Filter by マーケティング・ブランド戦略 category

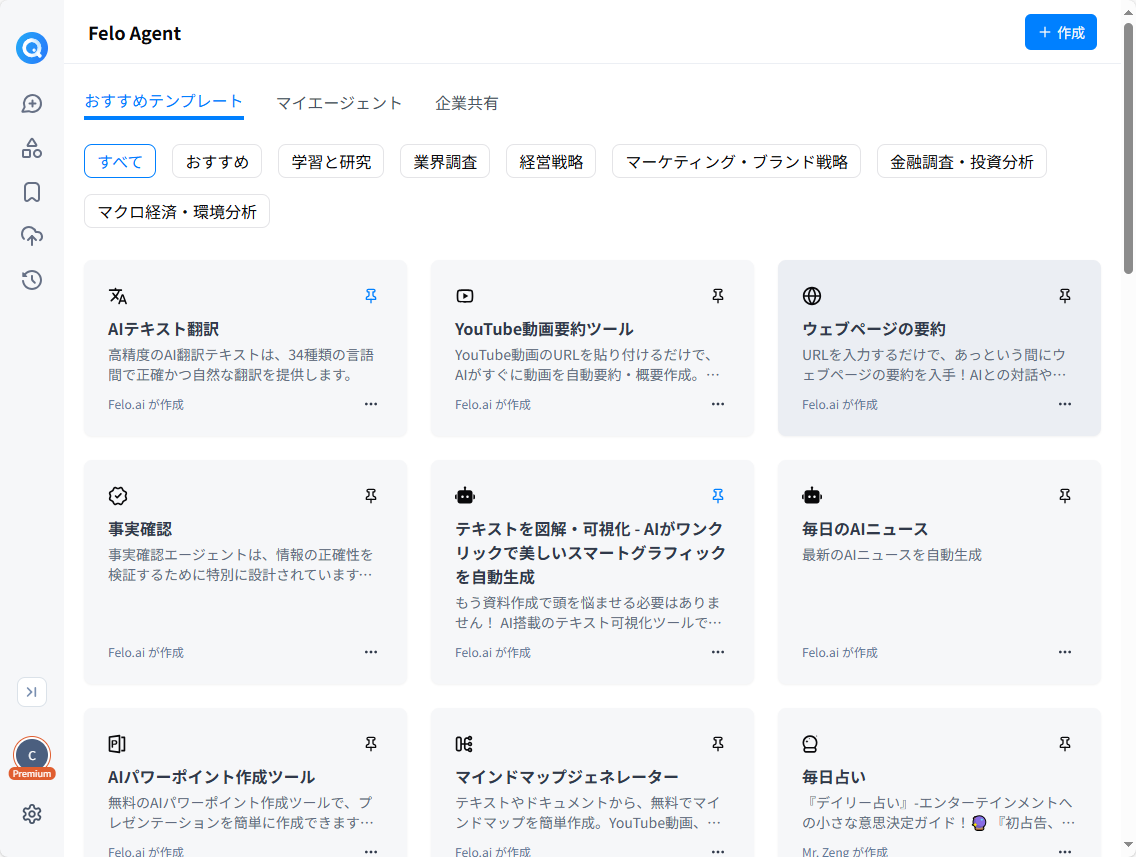tap(737, 162)
